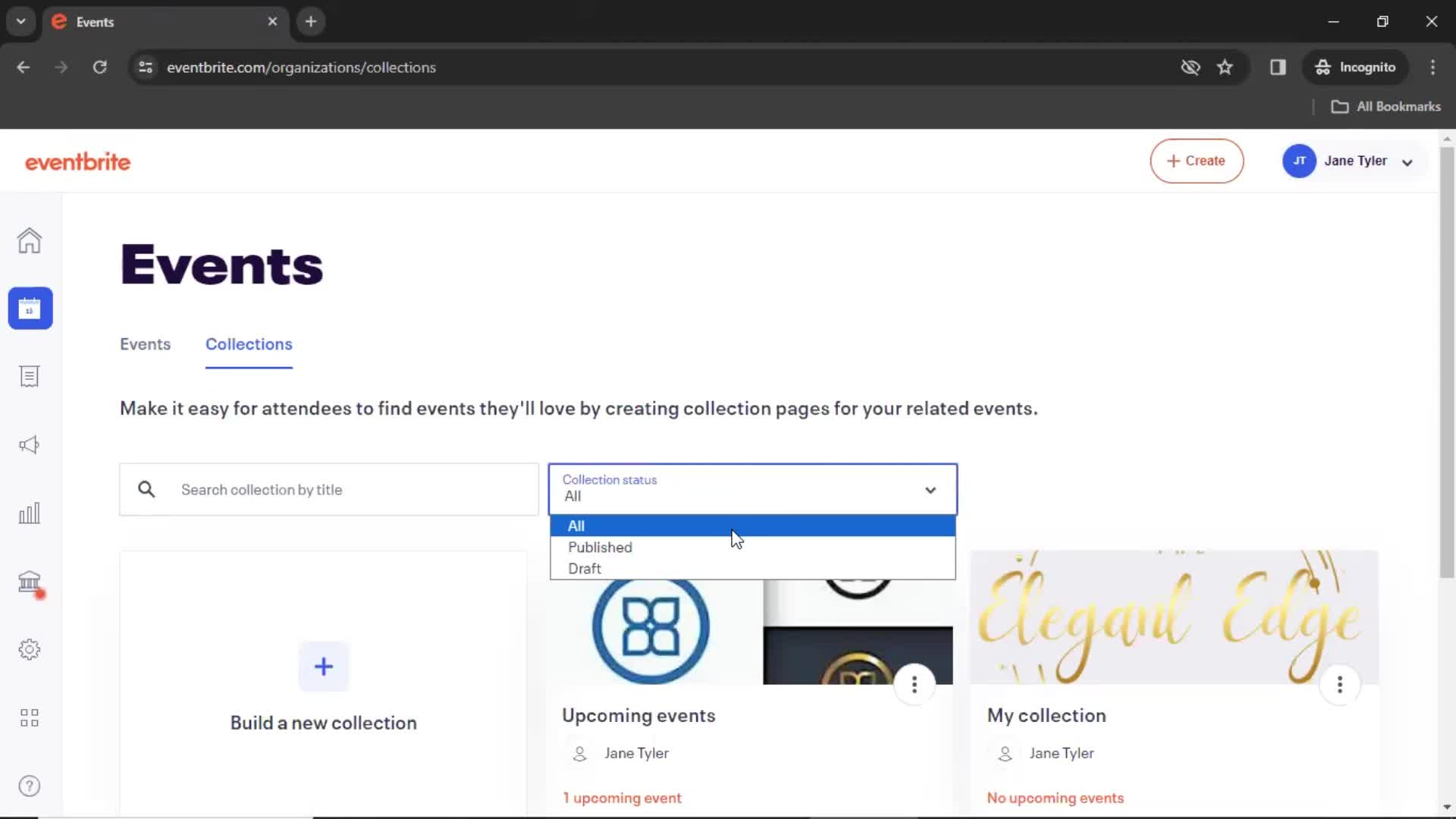Click the plus icon to build a collection

[x=324, y=667]
